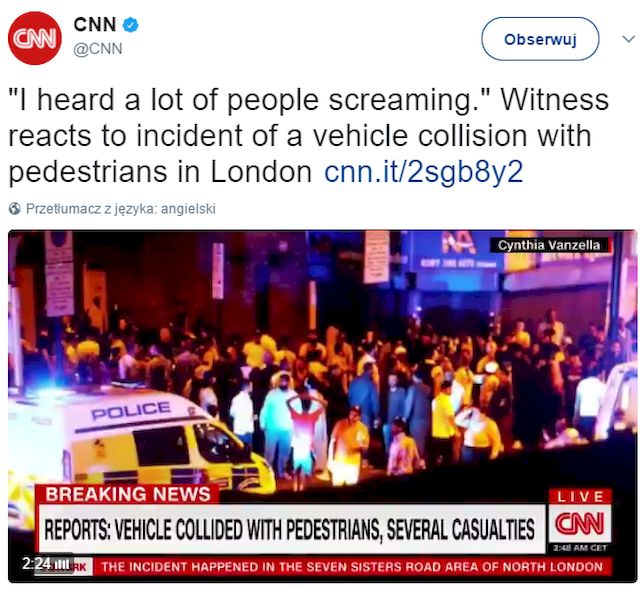Click the blue verified badge icon

point(131,25)
